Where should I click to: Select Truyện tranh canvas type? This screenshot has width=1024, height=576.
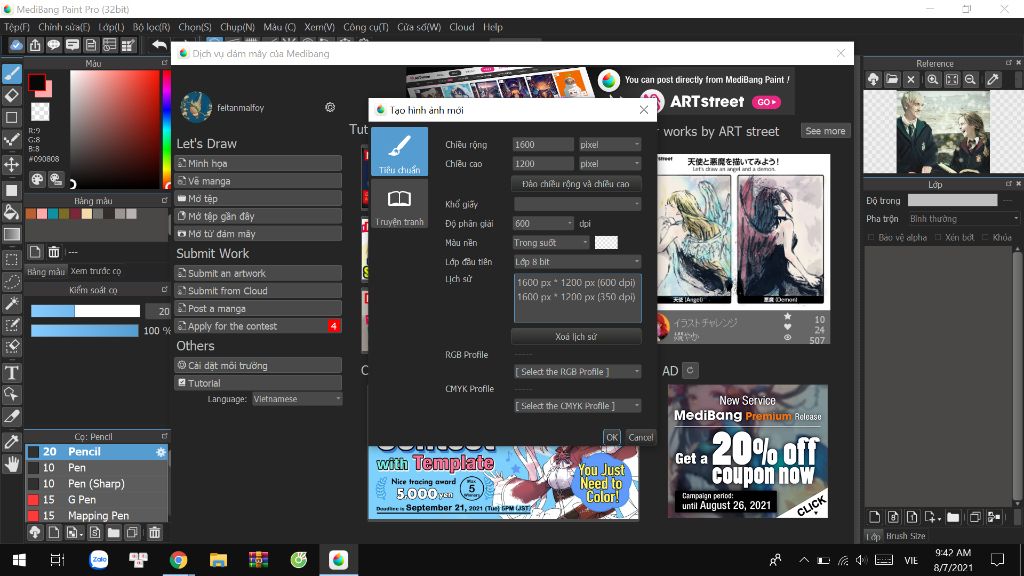(399, 204)
